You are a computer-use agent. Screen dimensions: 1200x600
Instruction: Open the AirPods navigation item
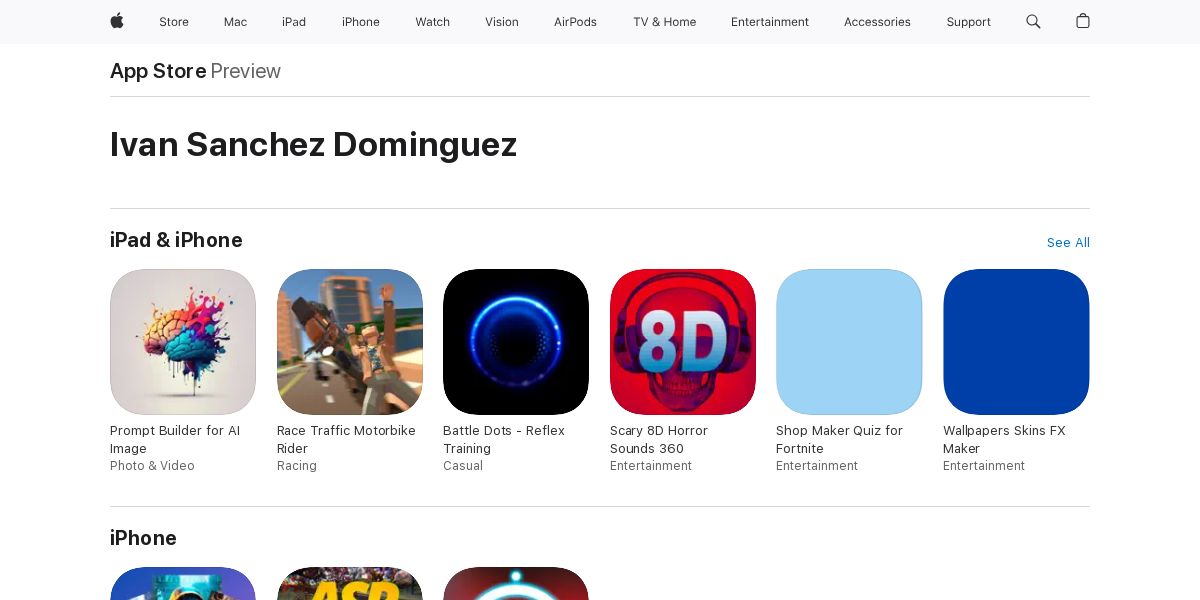coord(575,22)
